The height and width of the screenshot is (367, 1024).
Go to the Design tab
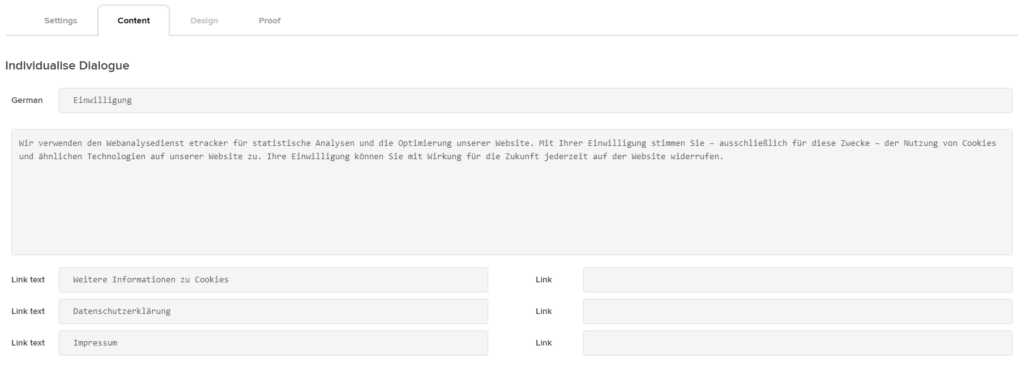point(204,20)
